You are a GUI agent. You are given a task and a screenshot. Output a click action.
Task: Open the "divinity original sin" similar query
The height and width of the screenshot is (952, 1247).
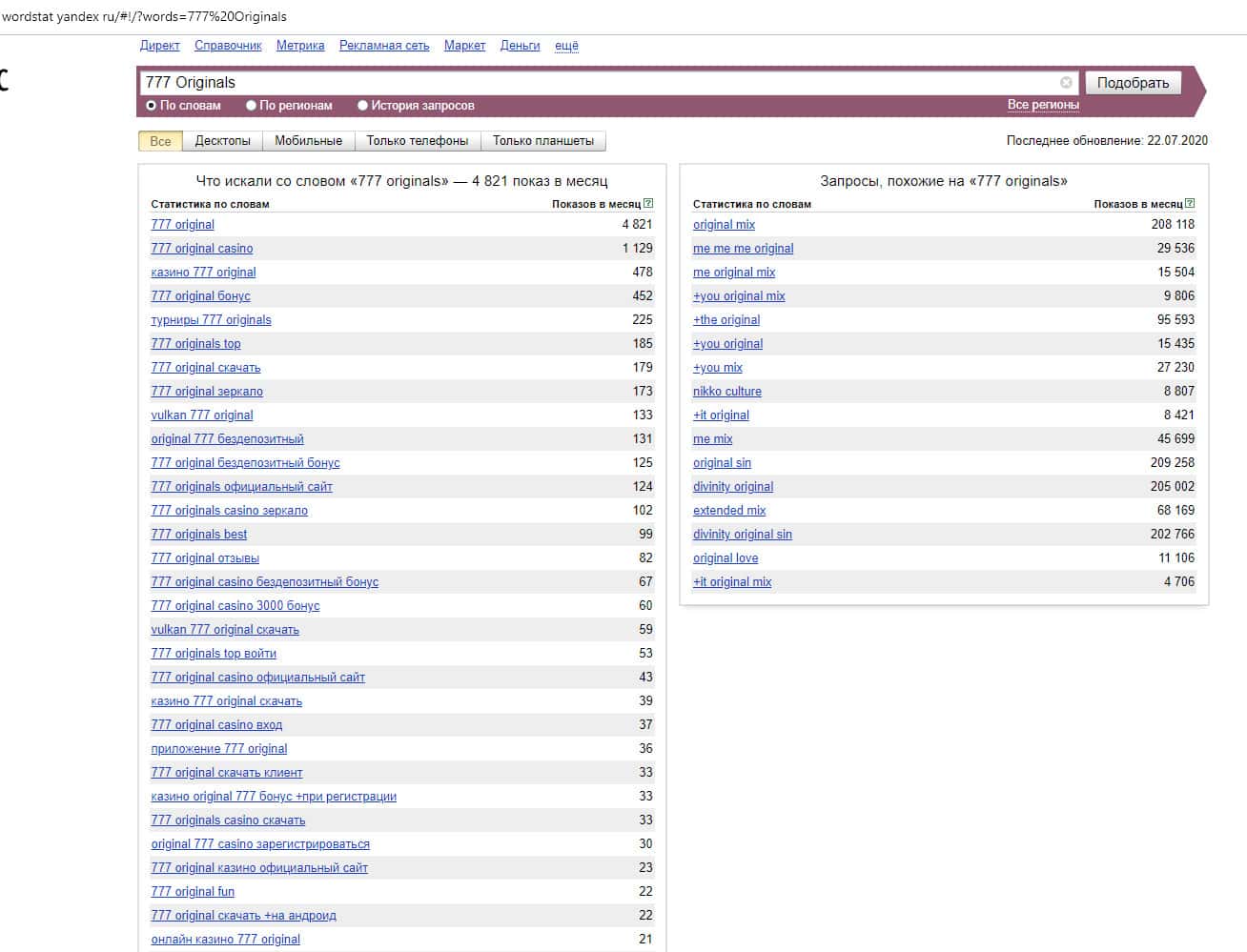(x=742, y=535)
